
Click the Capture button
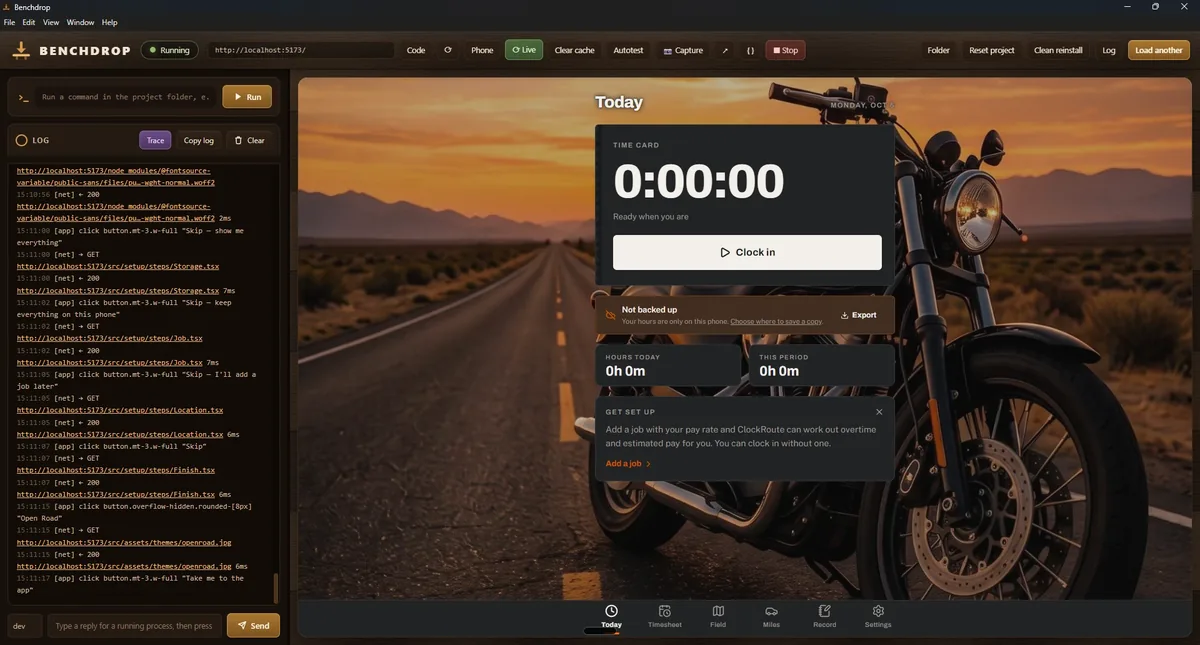click(683, 50)
